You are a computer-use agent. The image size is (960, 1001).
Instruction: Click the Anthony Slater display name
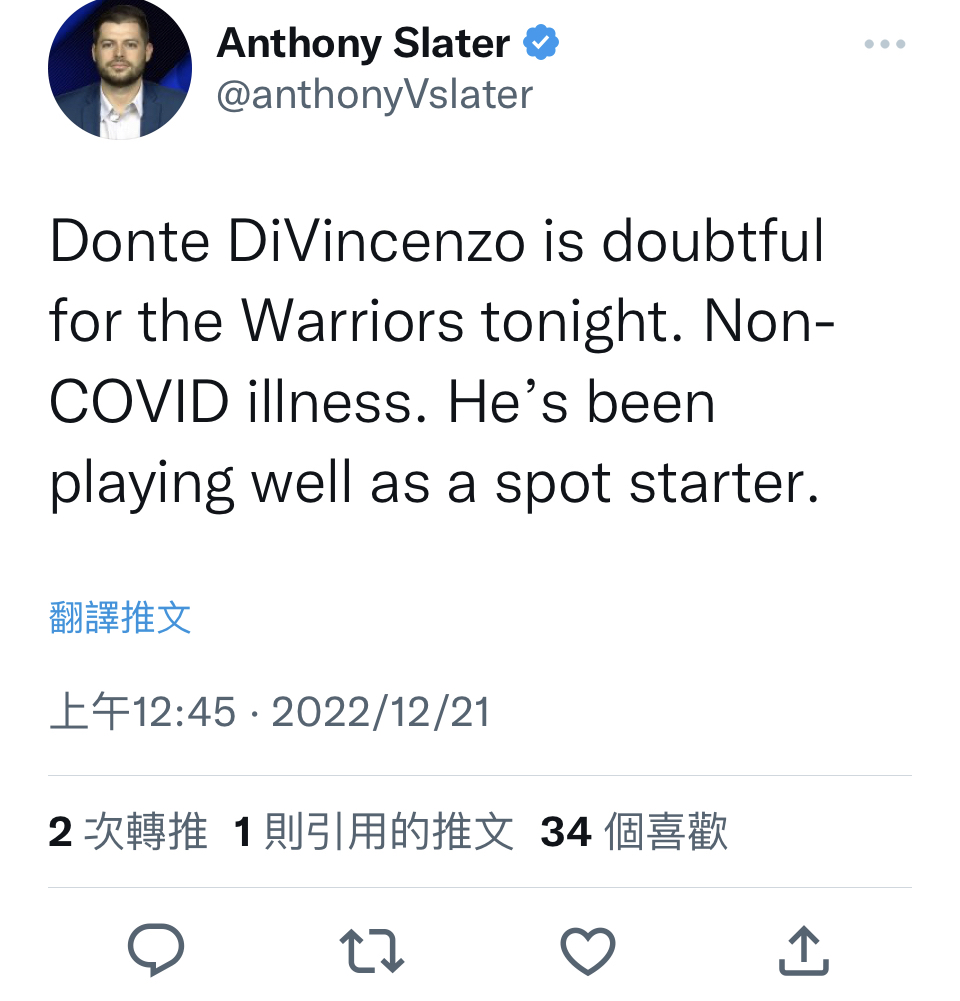click(363, 43)
